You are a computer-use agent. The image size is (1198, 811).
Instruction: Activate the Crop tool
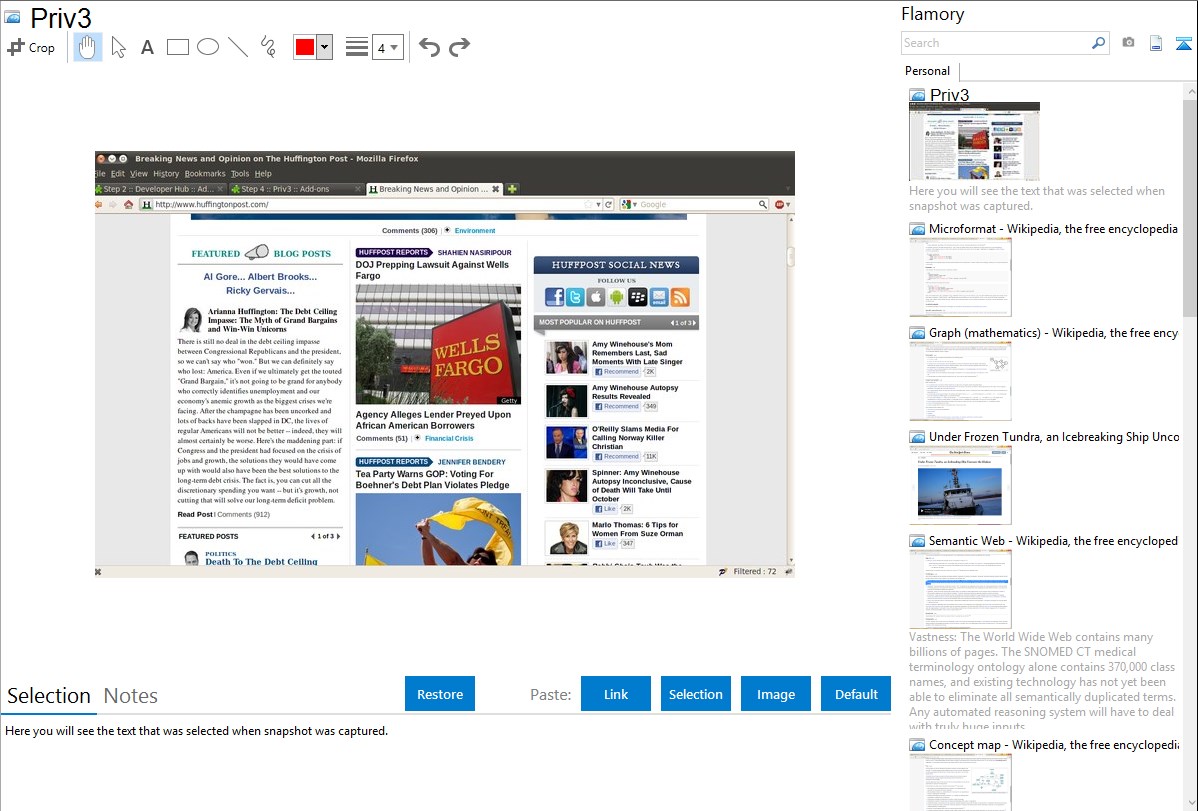pos(31,47)
